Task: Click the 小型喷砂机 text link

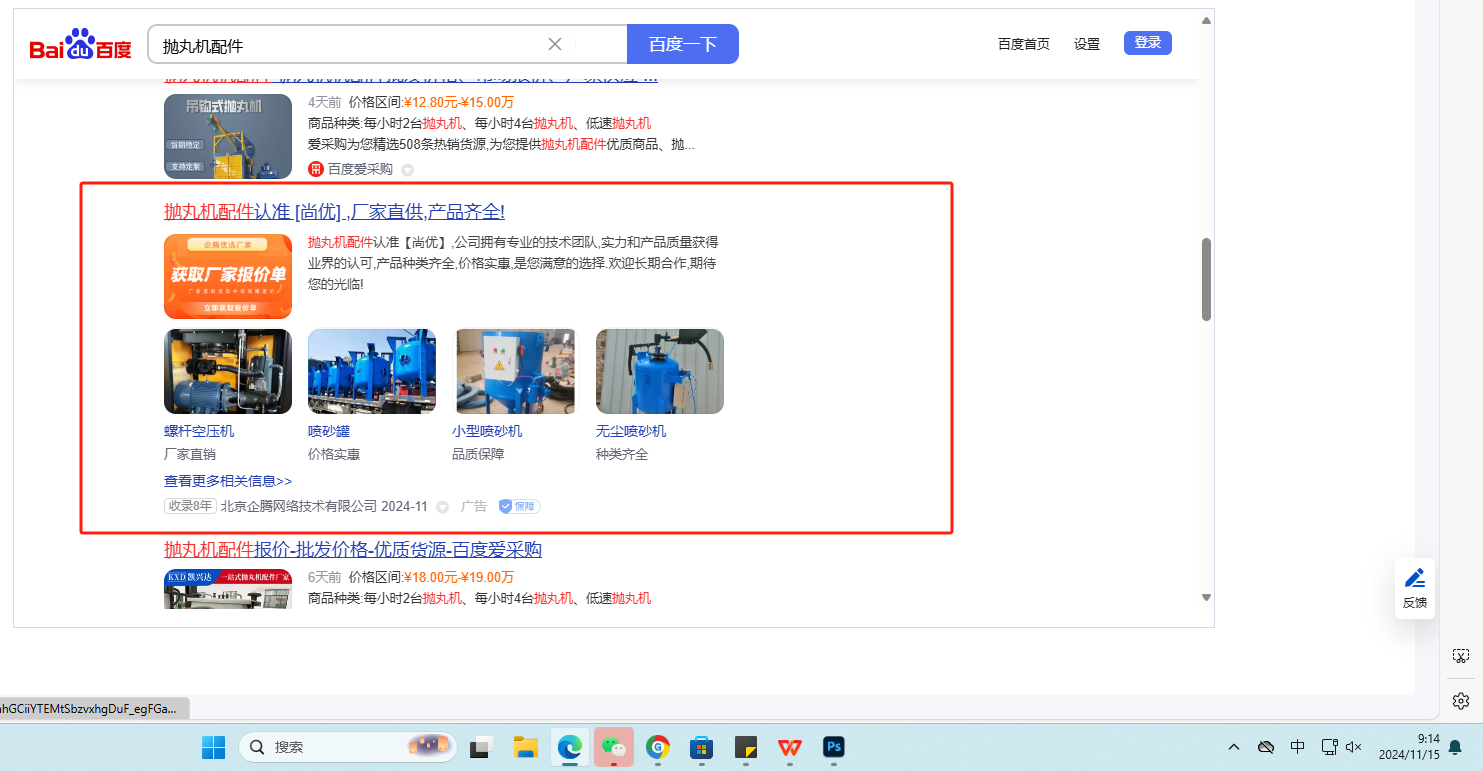Action: coord(487,431)
